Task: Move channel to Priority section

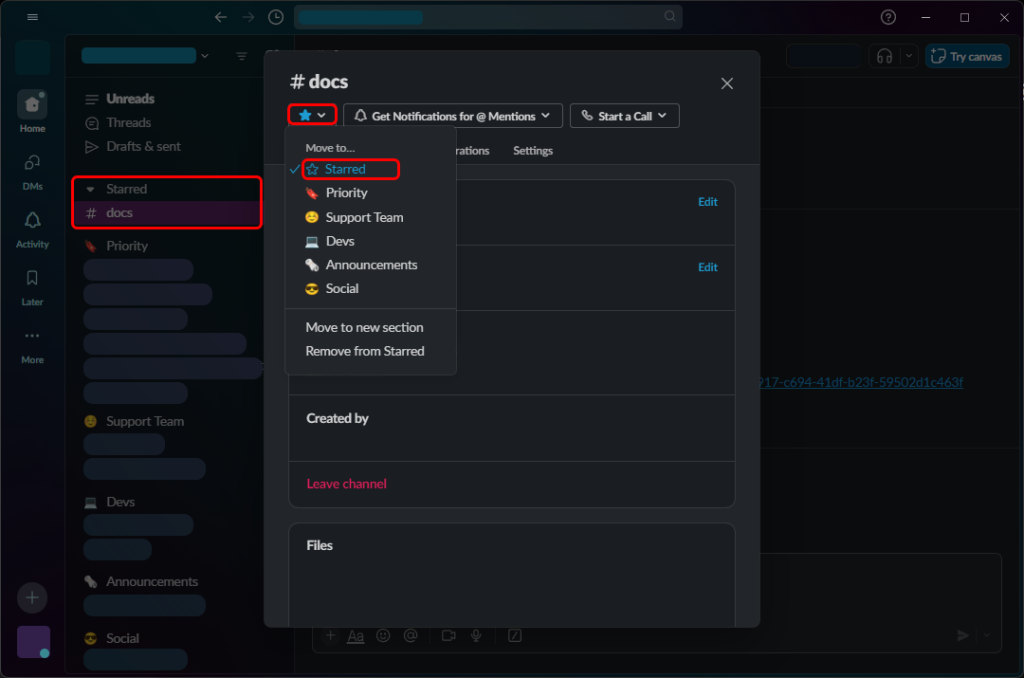Action: (x=346, y=193)
